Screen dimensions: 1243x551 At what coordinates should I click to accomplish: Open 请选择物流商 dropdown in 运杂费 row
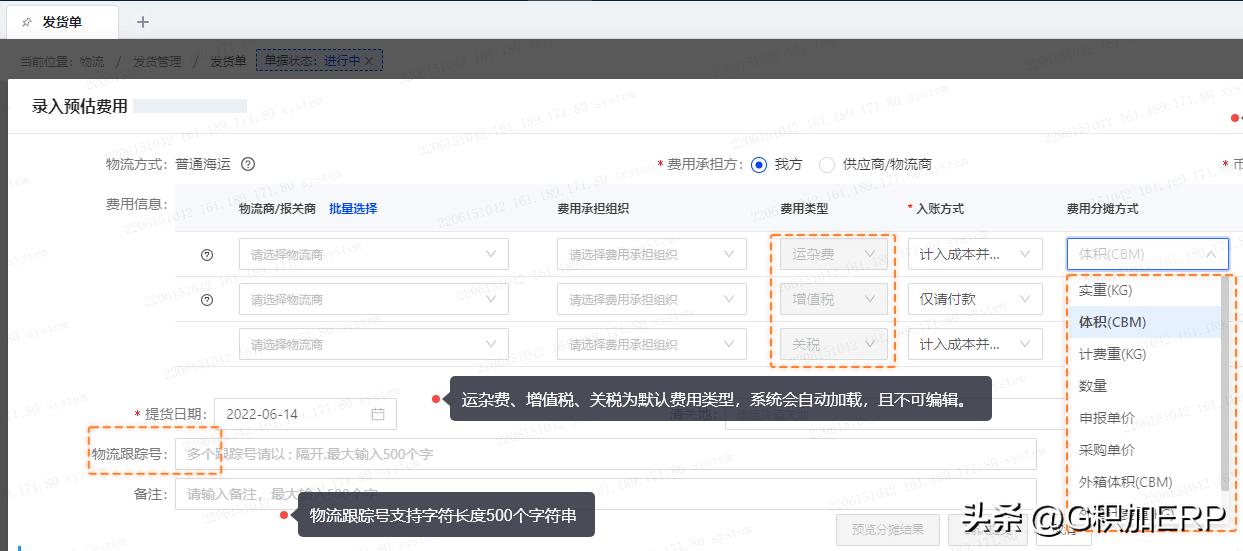click(373, 254)
